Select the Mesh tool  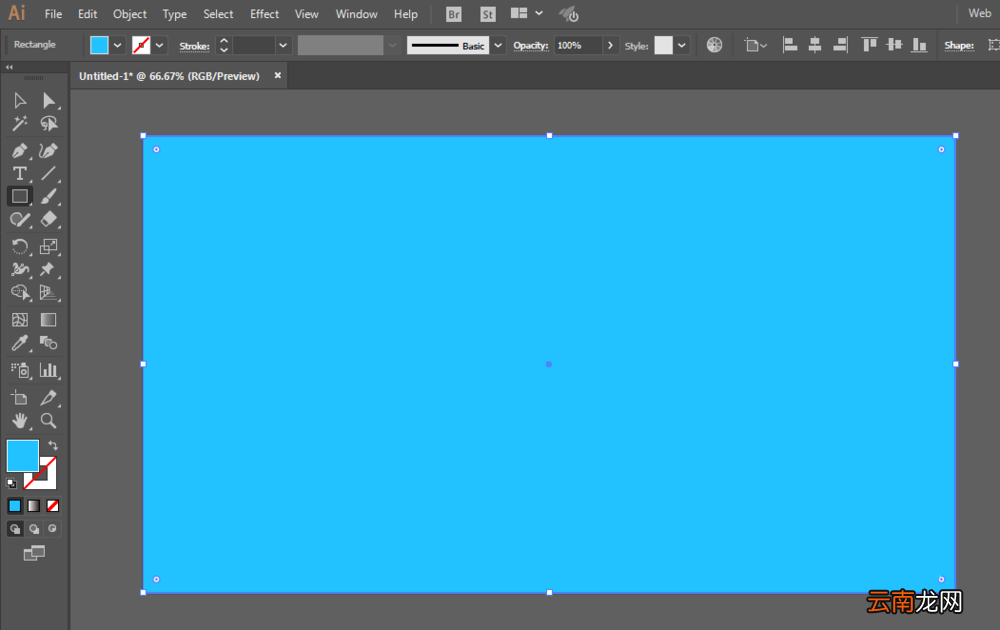click(20, 319)
